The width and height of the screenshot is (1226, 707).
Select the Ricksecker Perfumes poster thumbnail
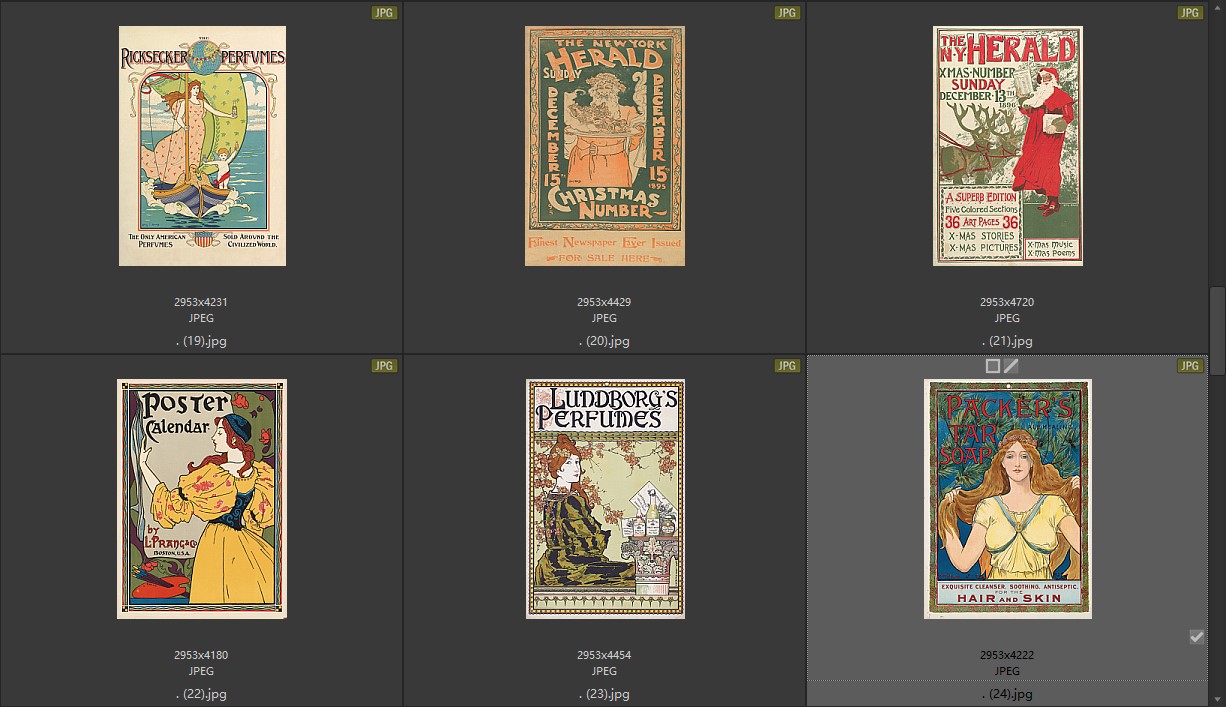[202, 146]
